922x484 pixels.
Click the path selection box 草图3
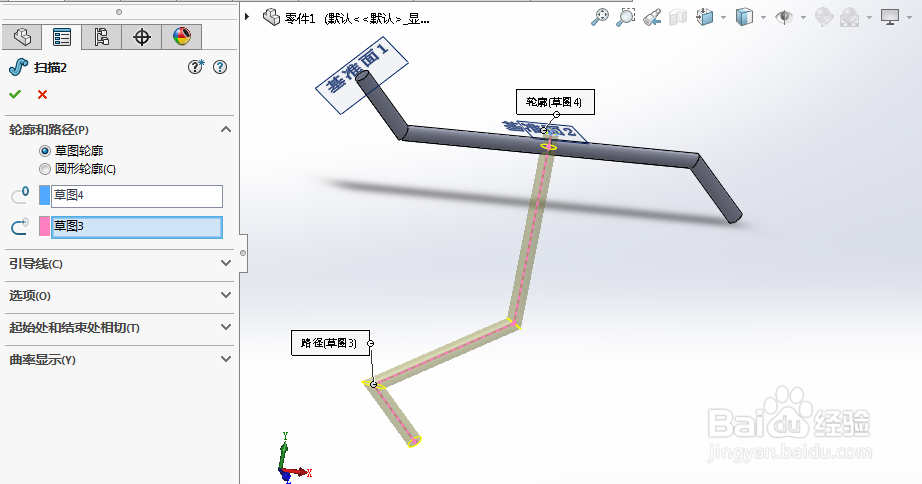pos(137,227)
